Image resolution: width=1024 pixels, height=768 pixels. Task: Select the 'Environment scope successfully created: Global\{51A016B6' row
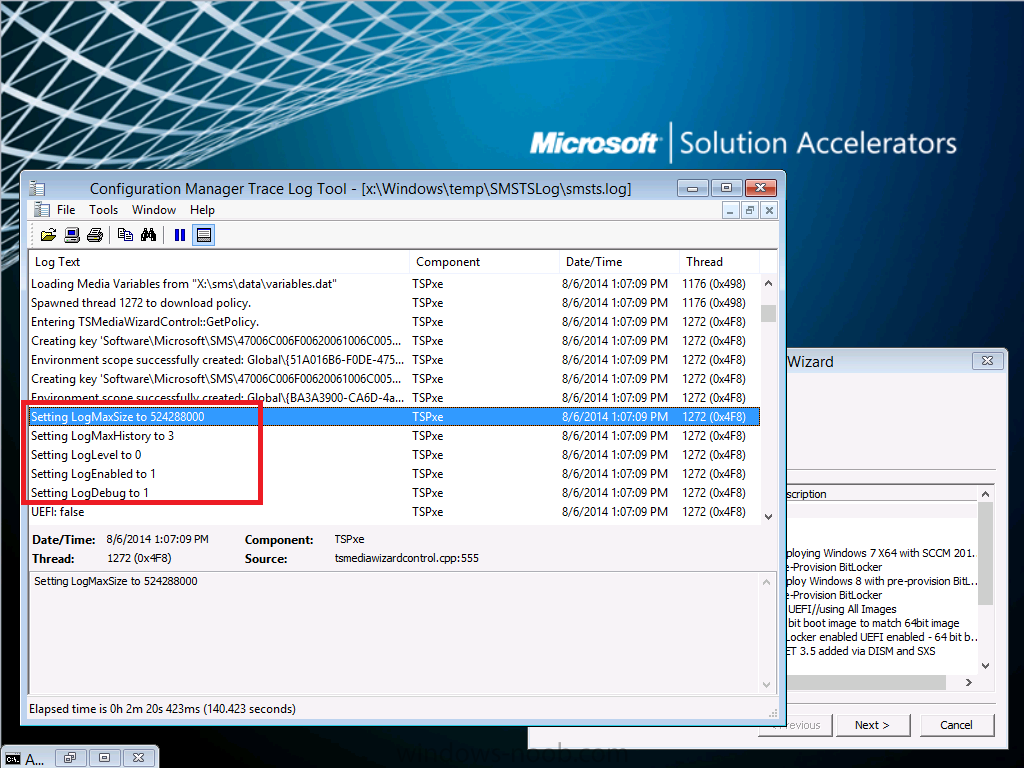[394, 360]
